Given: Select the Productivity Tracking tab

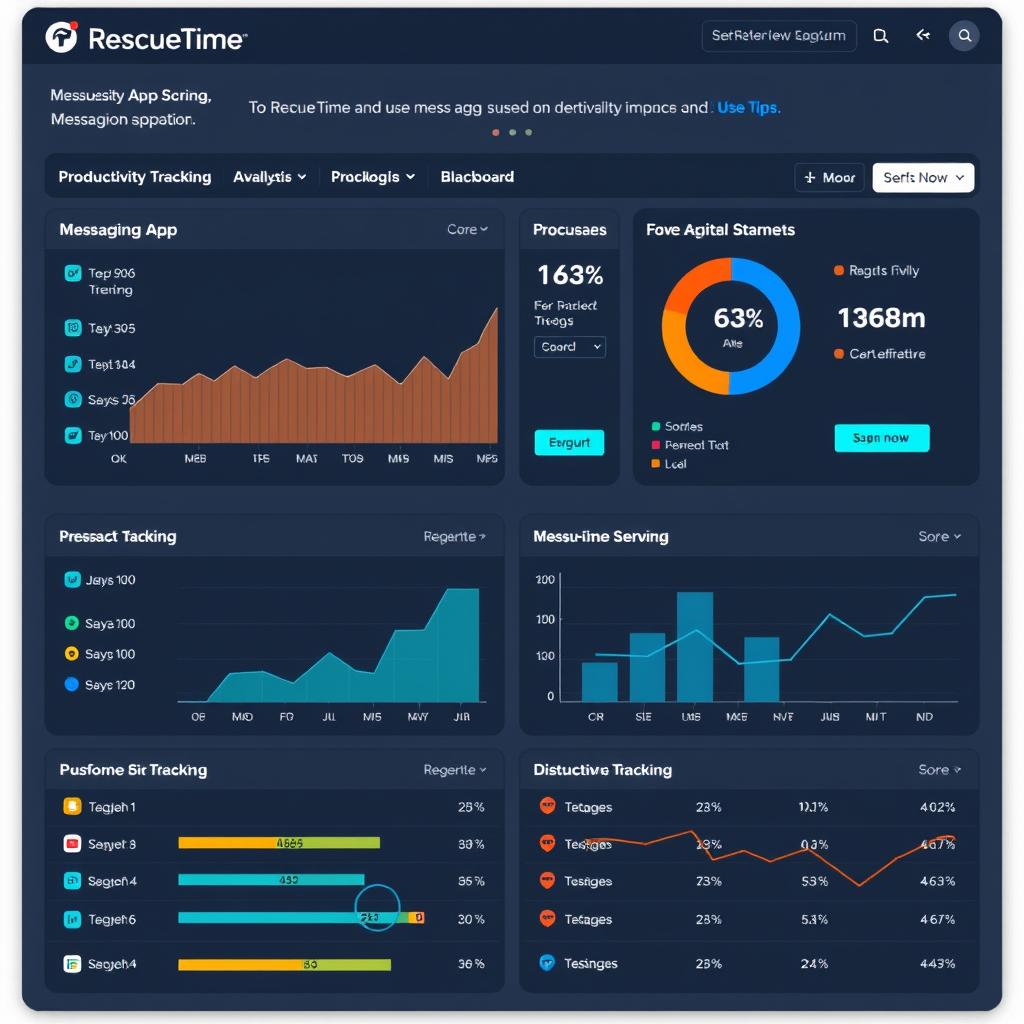Looking at the screenshot, I should pyautogui.click(x=135, y=177).
